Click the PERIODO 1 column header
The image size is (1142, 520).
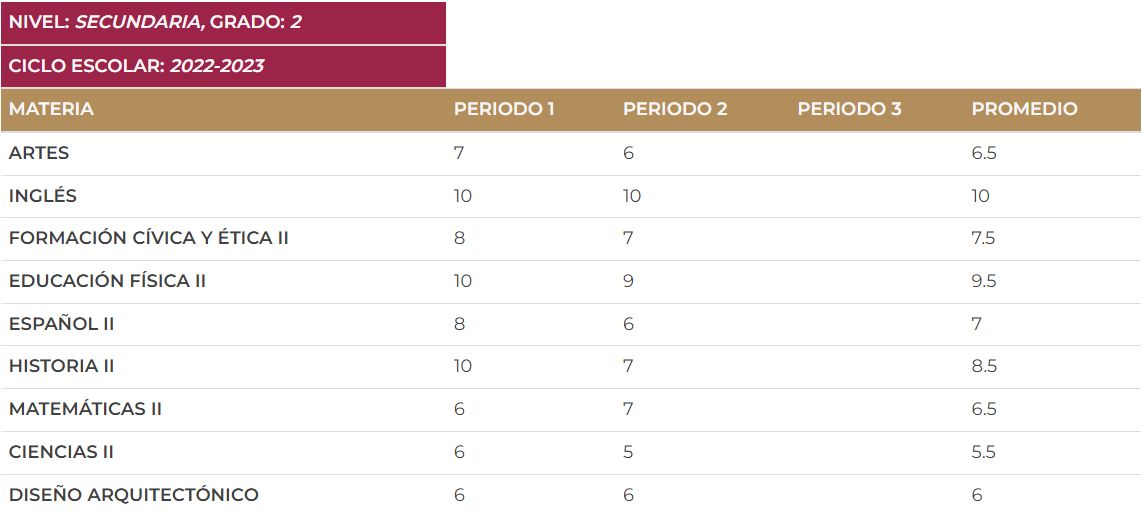[x=504, y=109]
